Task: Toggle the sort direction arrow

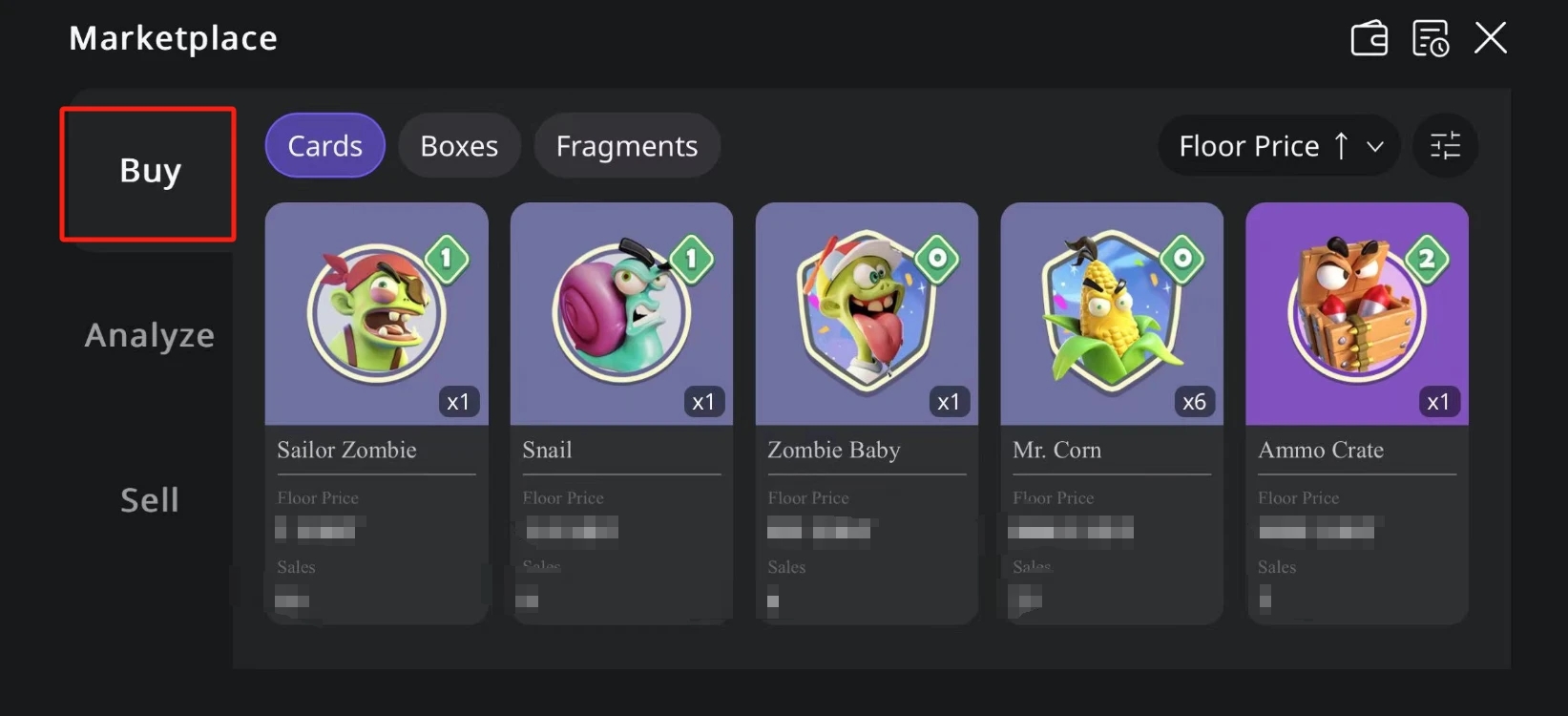Action: pos(1341,146)
